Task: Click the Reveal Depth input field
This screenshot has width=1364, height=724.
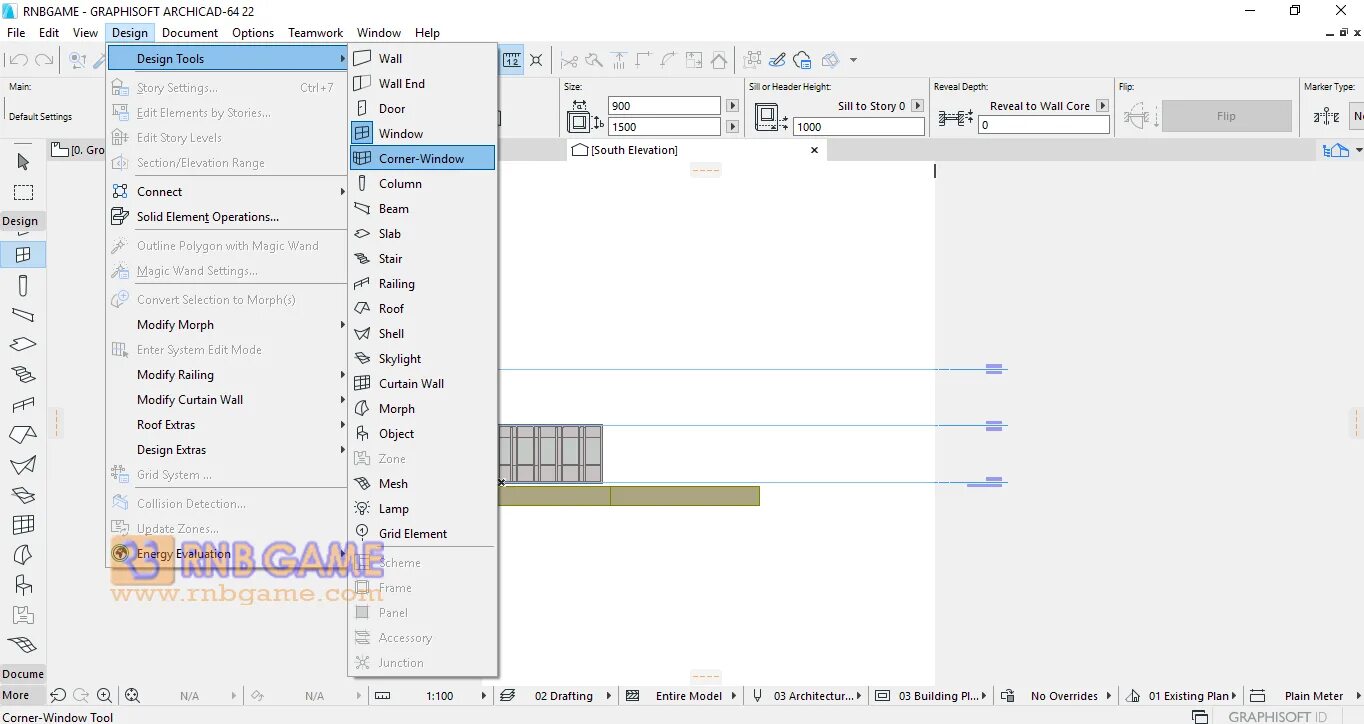Action: (1044, 125)
